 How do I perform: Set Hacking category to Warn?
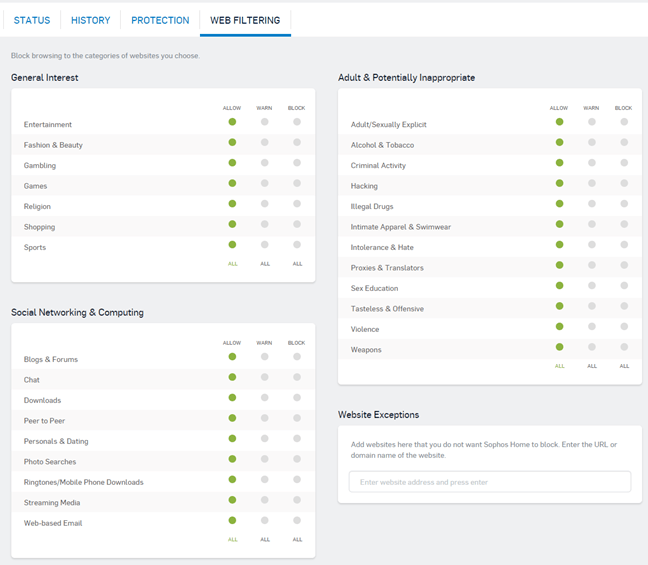(x=592, y=183)
